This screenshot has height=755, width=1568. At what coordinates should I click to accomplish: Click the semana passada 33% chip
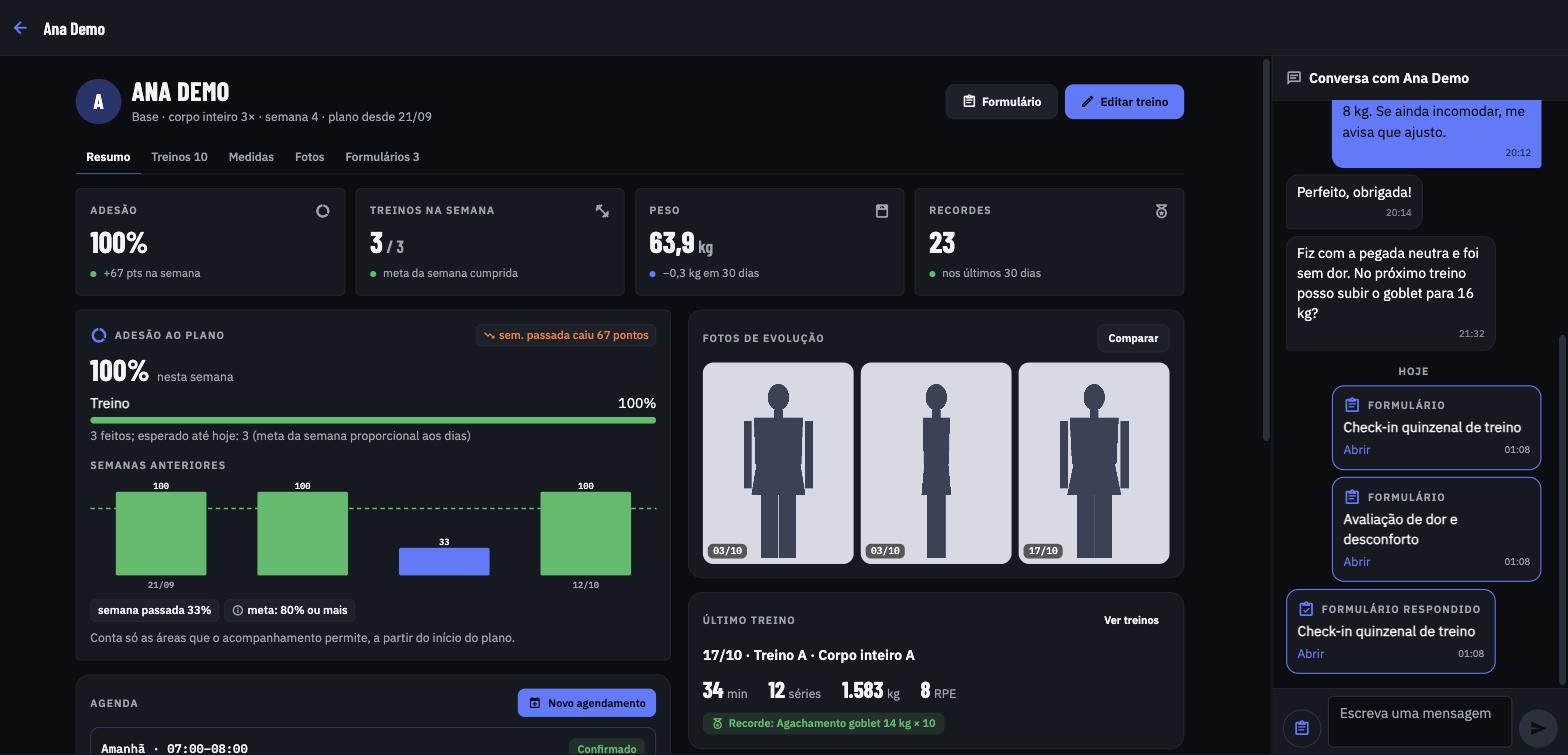(154, 610)
